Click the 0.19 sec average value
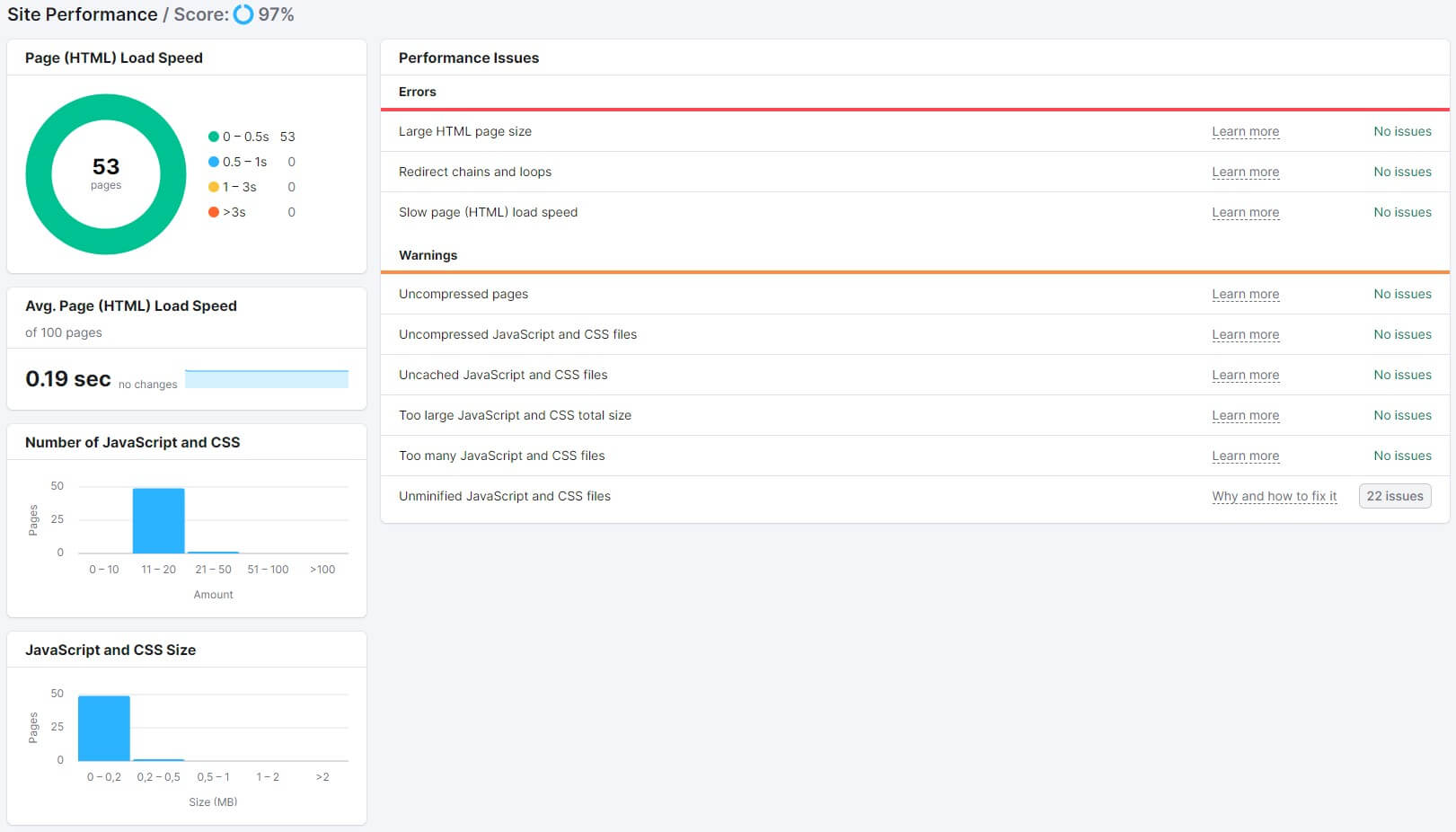The width and height of the screenshot is (1456, 832). coord(68,378)
